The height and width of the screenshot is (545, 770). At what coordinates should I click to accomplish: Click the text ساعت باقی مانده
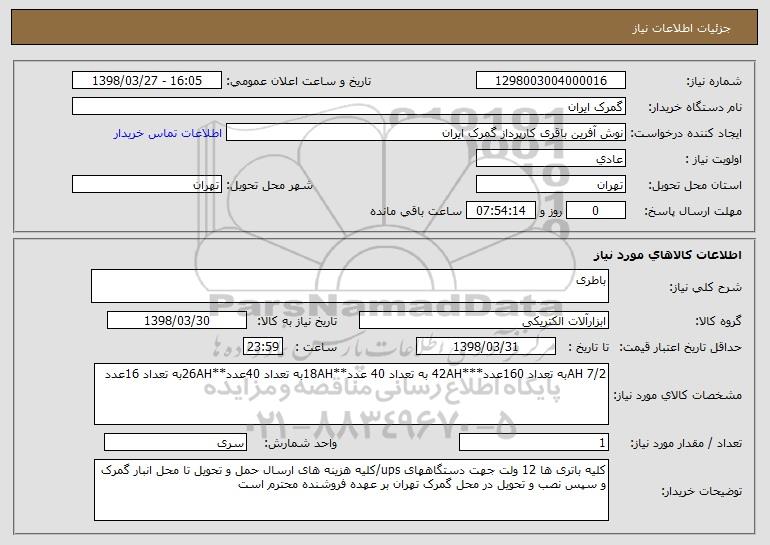(x=415, y=211)
